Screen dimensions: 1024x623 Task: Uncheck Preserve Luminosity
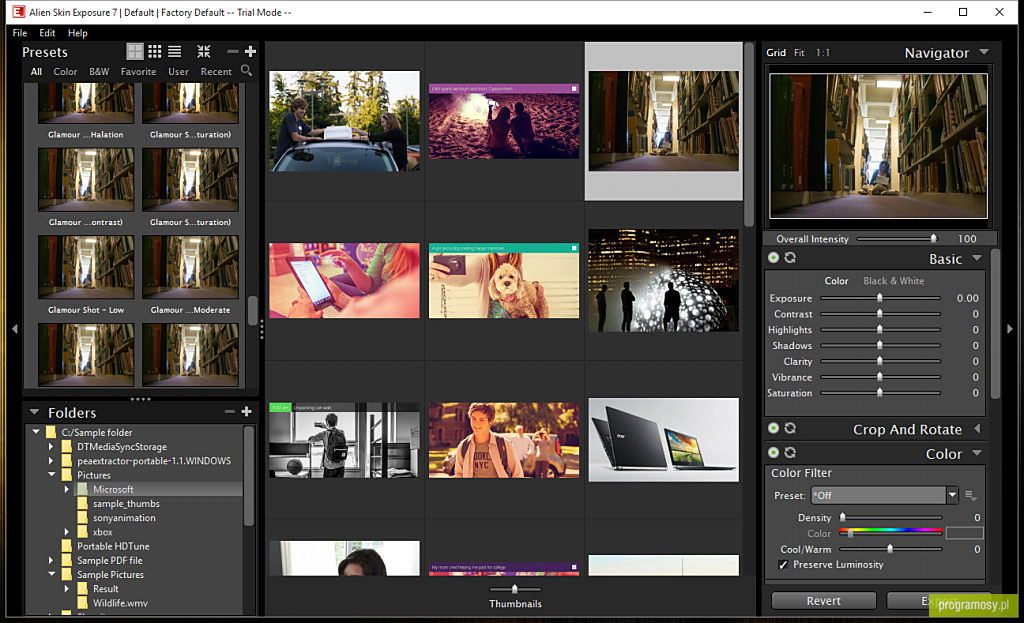click(x=783, y=565)
